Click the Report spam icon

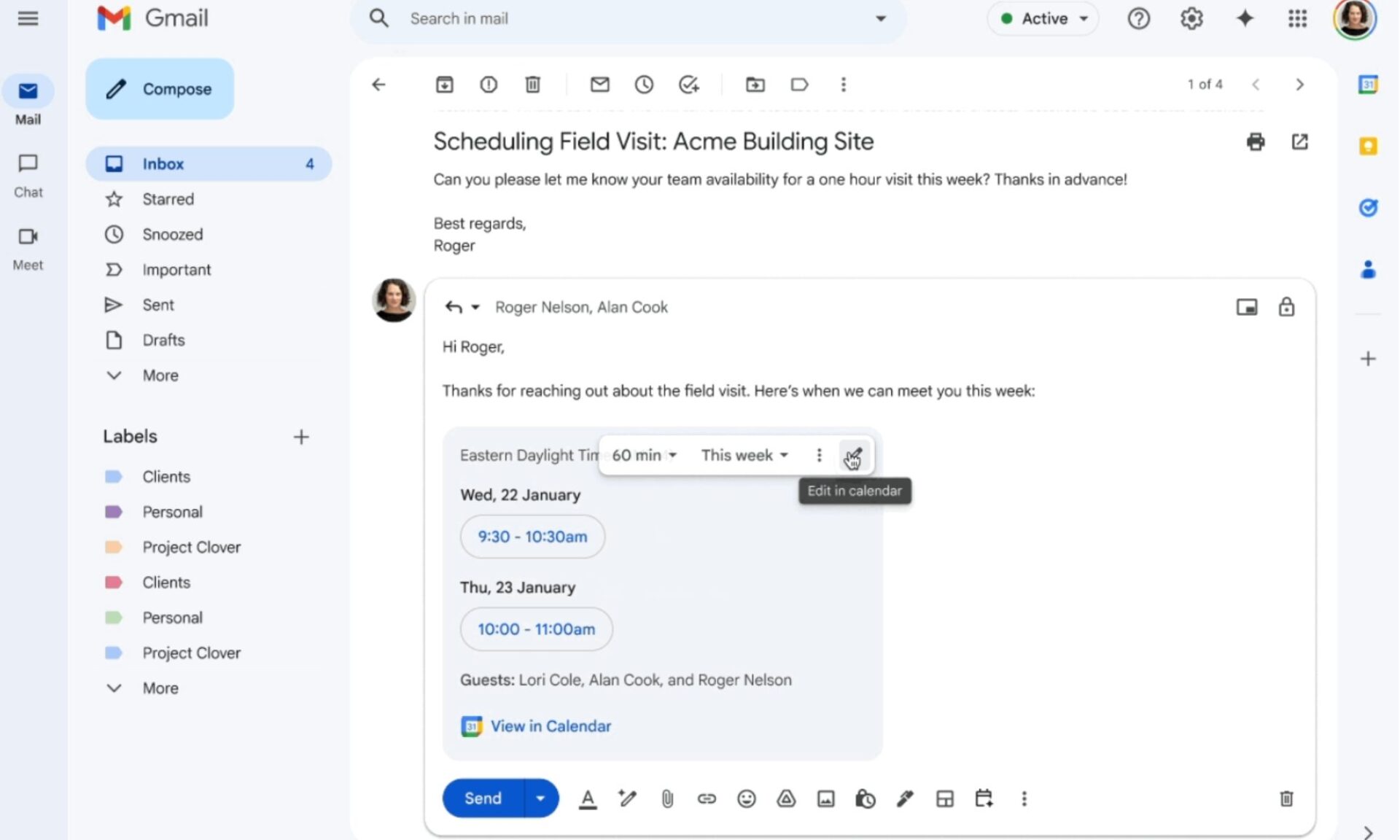pos(489,85)
